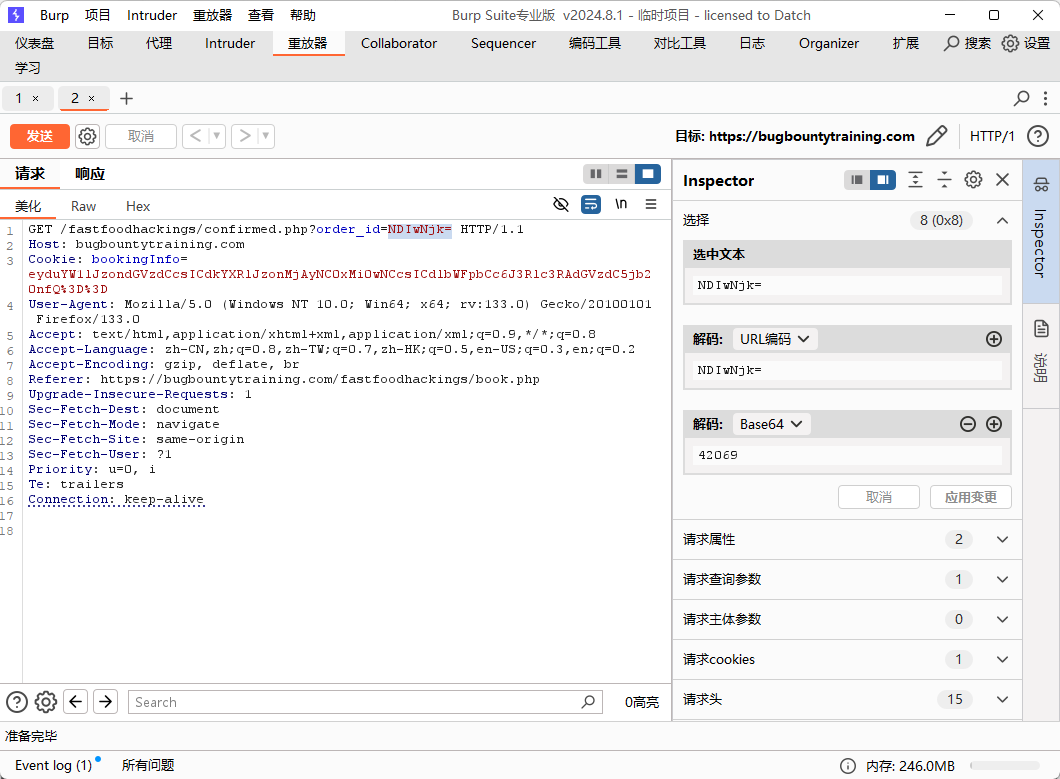The height and width of the screenshot is (779, 1060).
Task: Expand the 请求头 section
Action: (x=1003, y=699)
